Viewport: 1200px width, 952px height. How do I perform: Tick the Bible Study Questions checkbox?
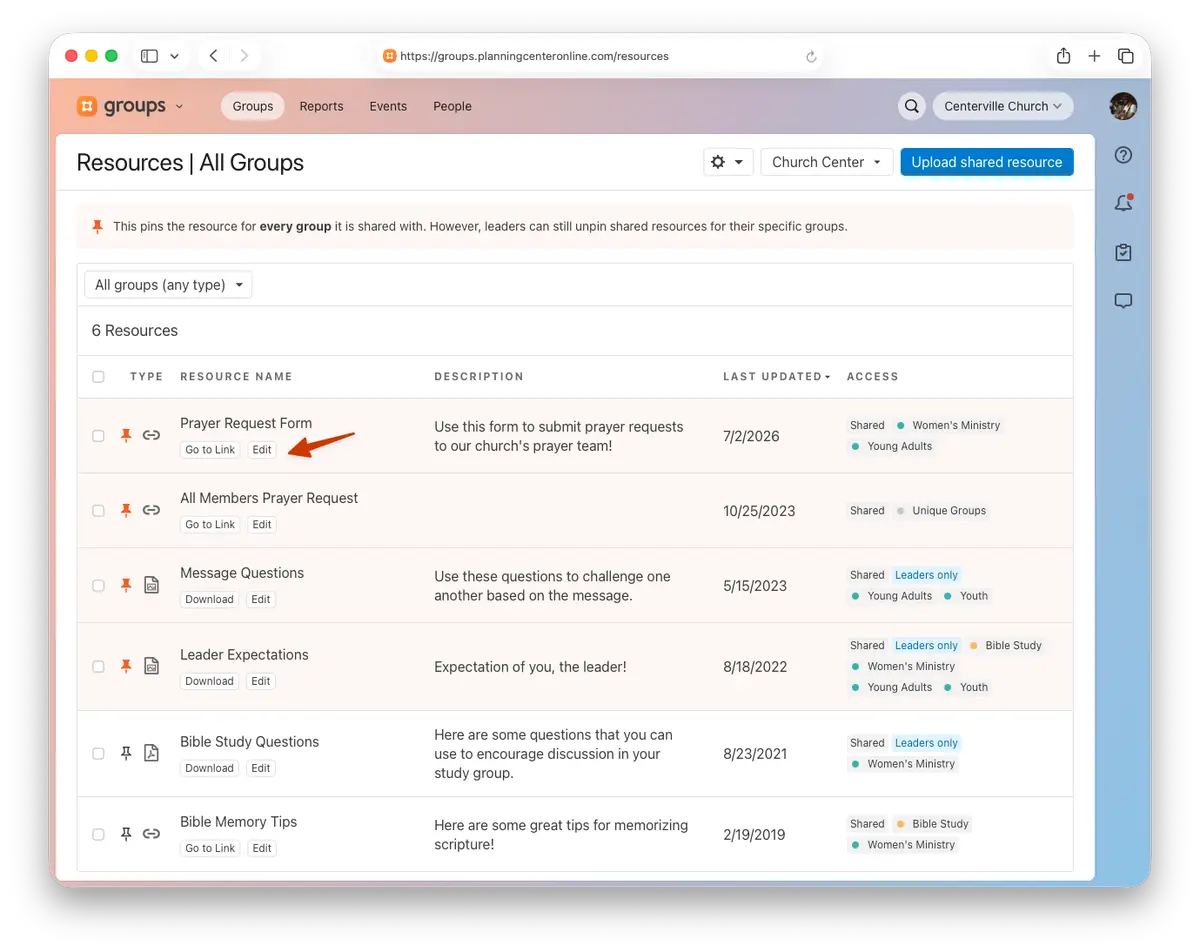coord(98,754)
